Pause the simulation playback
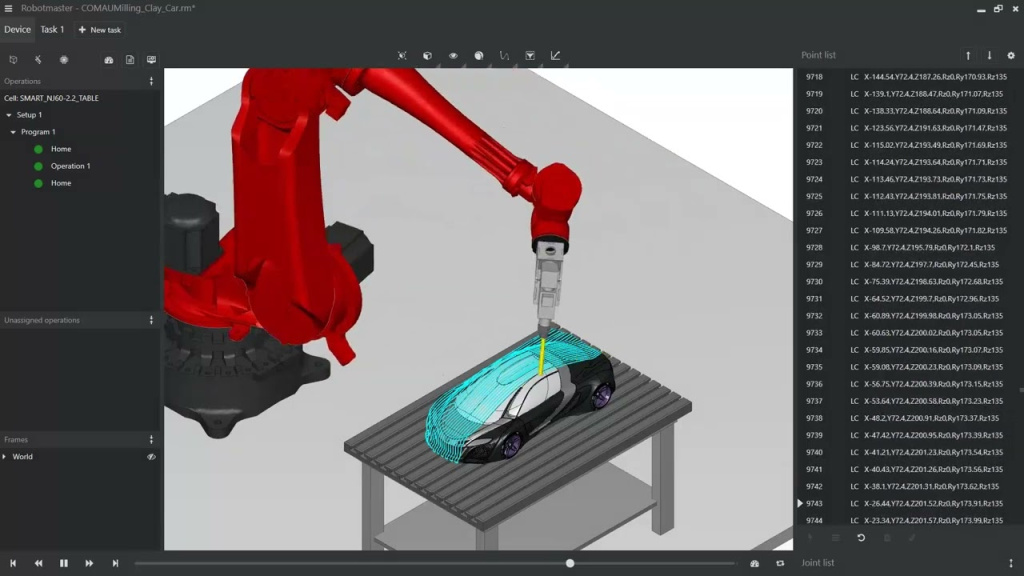 coord(64,563)
